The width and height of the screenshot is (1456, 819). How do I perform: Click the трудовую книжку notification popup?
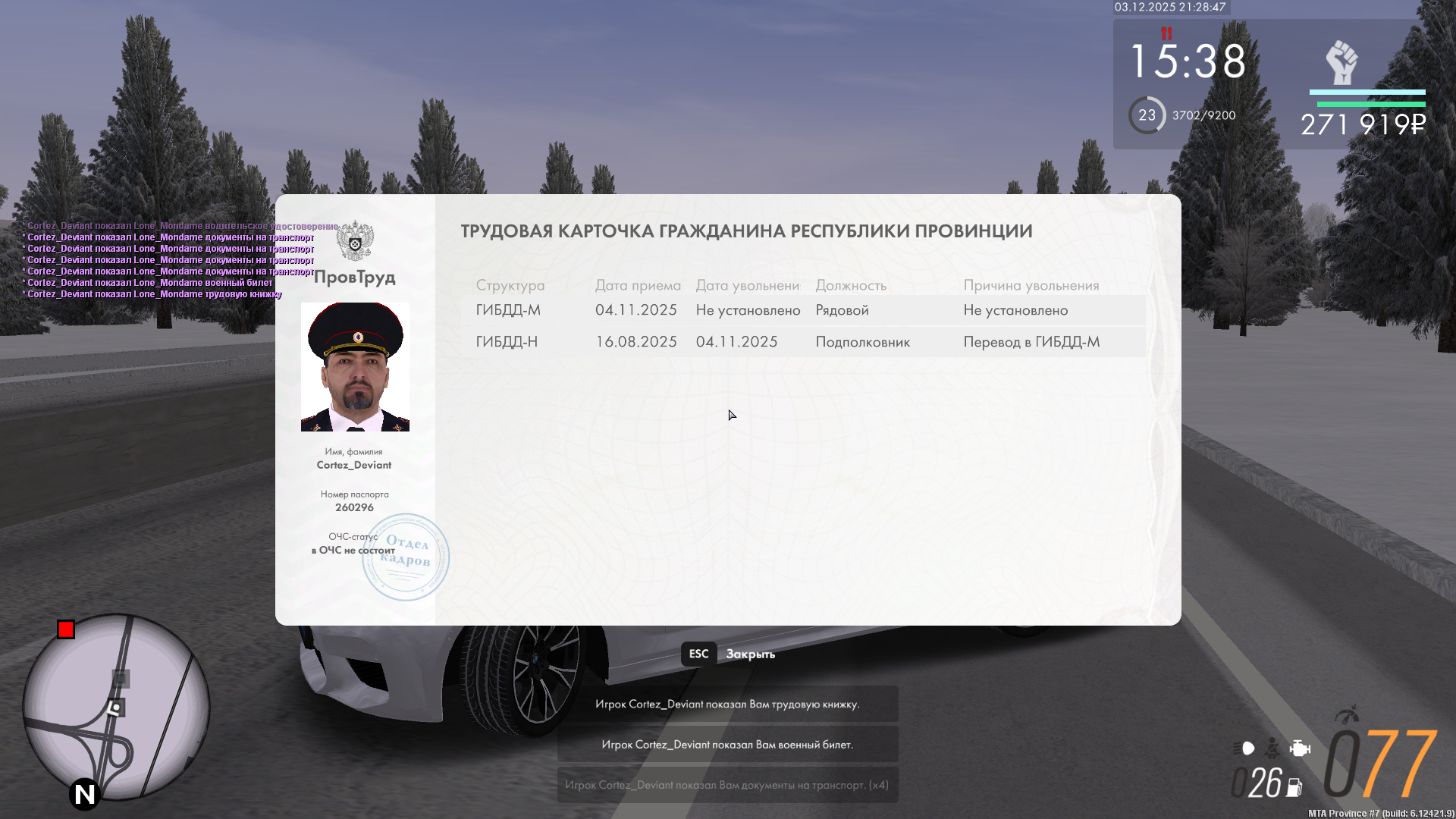tap(727, 704)
